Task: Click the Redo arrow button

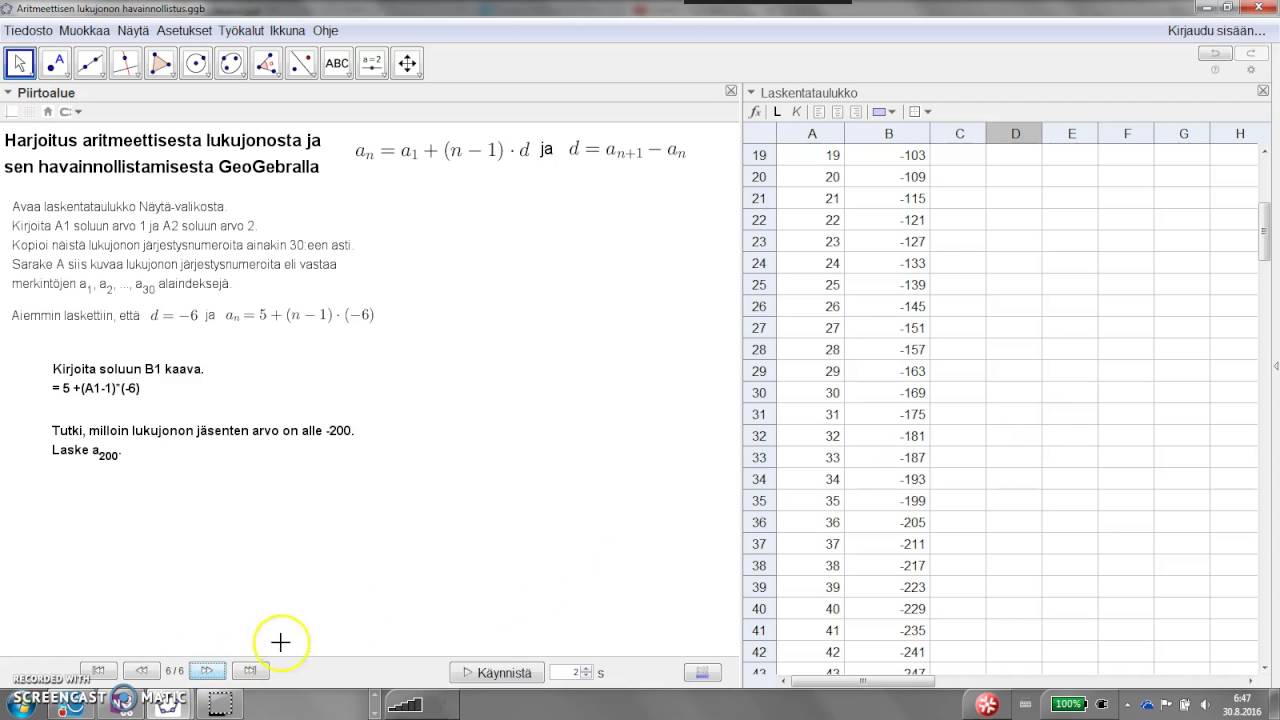Action: pos(1250,53)
